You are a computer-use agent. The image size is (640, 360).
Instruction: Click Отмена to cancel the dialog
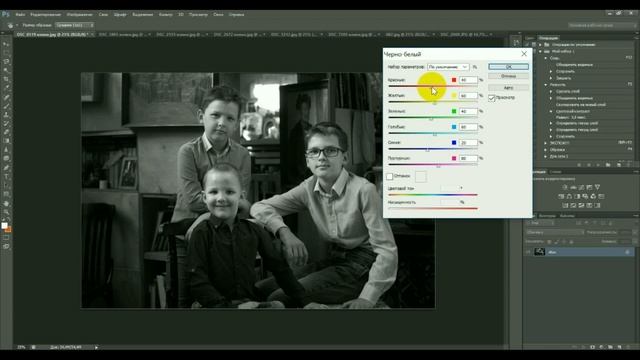(508, 76)
